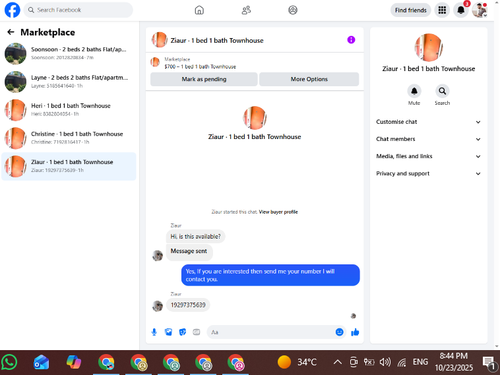500x375 pixels.
Task: Open Soonsoon 2 beds 2 baths conversation
Action: tap(69, 53)
